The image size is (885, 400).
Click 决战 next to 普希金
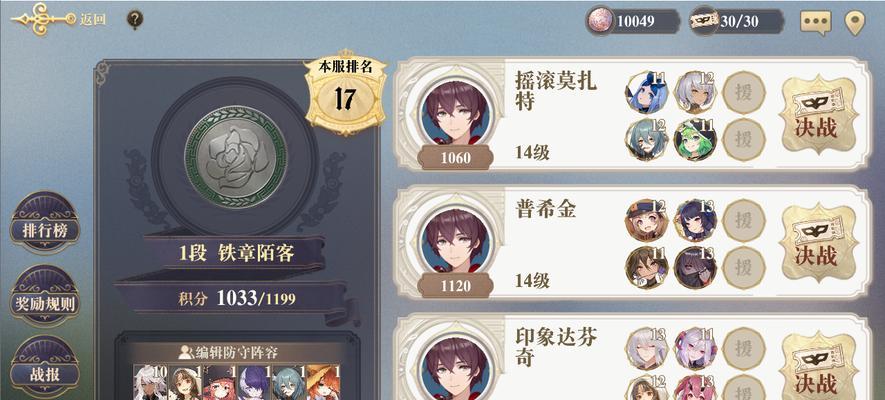click(816, 243)
